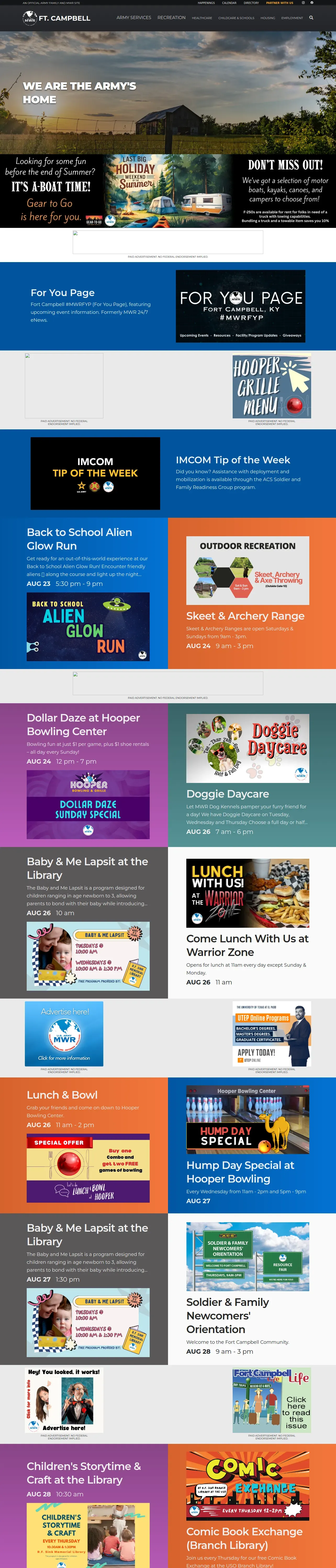Open Lunch & Bowl event title
The image size is (336, 1568).
click(62, 1095)
